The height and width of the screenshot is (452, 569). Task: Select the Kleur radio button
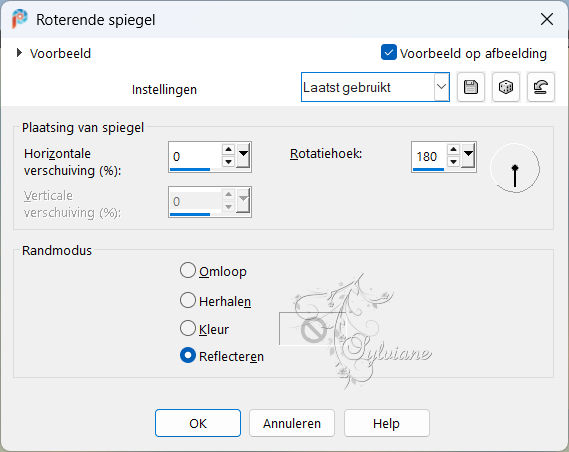[188, 328]
